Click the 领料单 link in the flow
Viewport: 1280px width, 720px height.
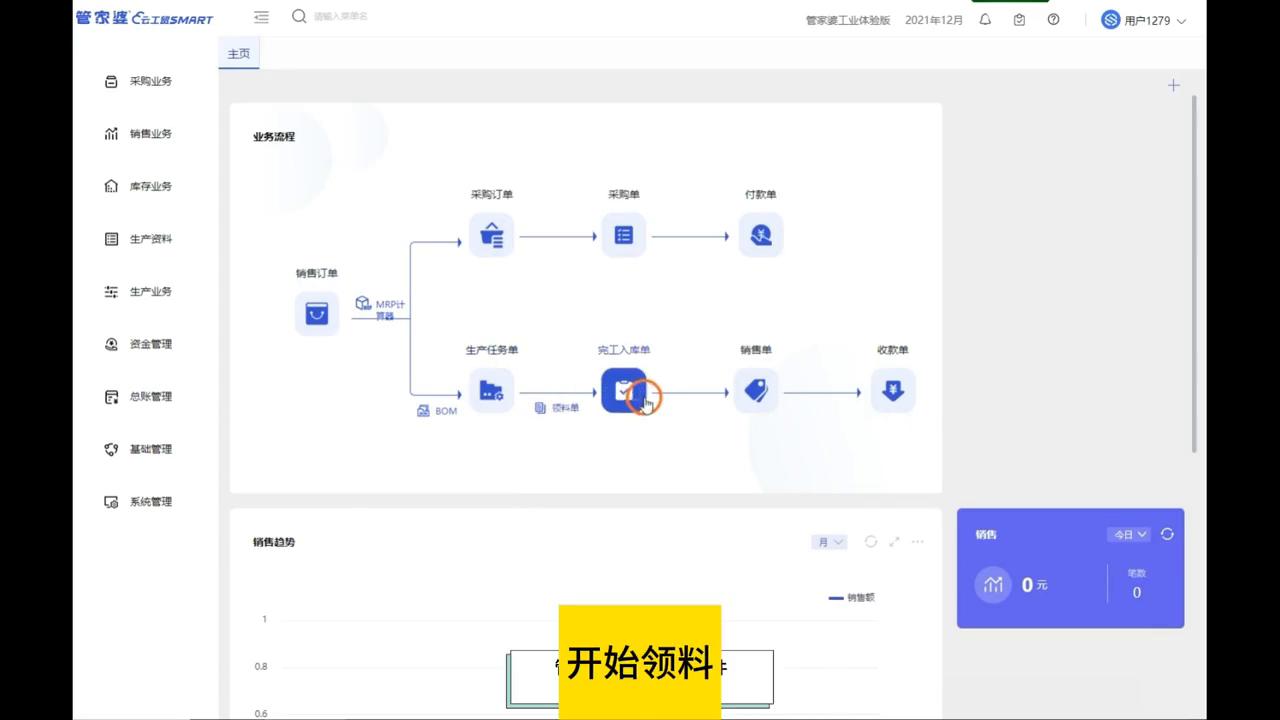point(558,408)
